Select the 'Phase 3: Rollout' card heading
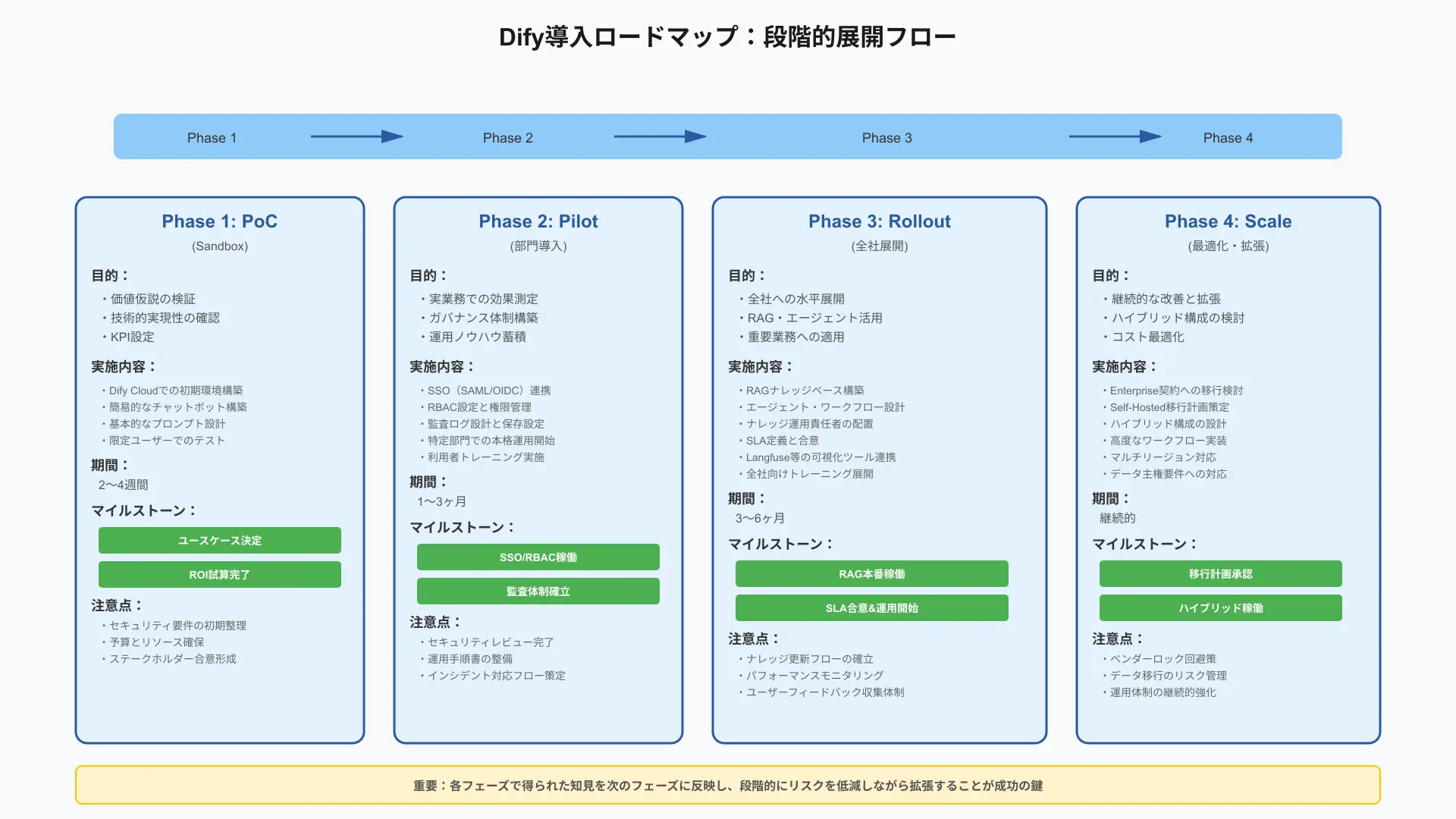 (x=879, y=221)
